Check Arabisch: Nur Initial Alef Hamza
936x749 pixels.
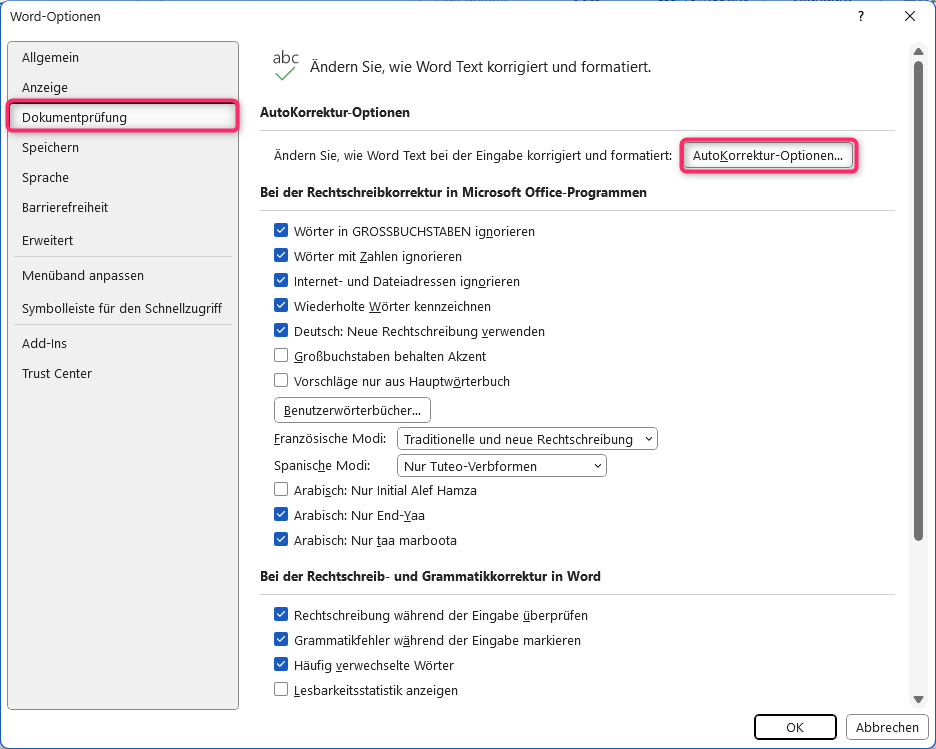(x=281, y=489)
